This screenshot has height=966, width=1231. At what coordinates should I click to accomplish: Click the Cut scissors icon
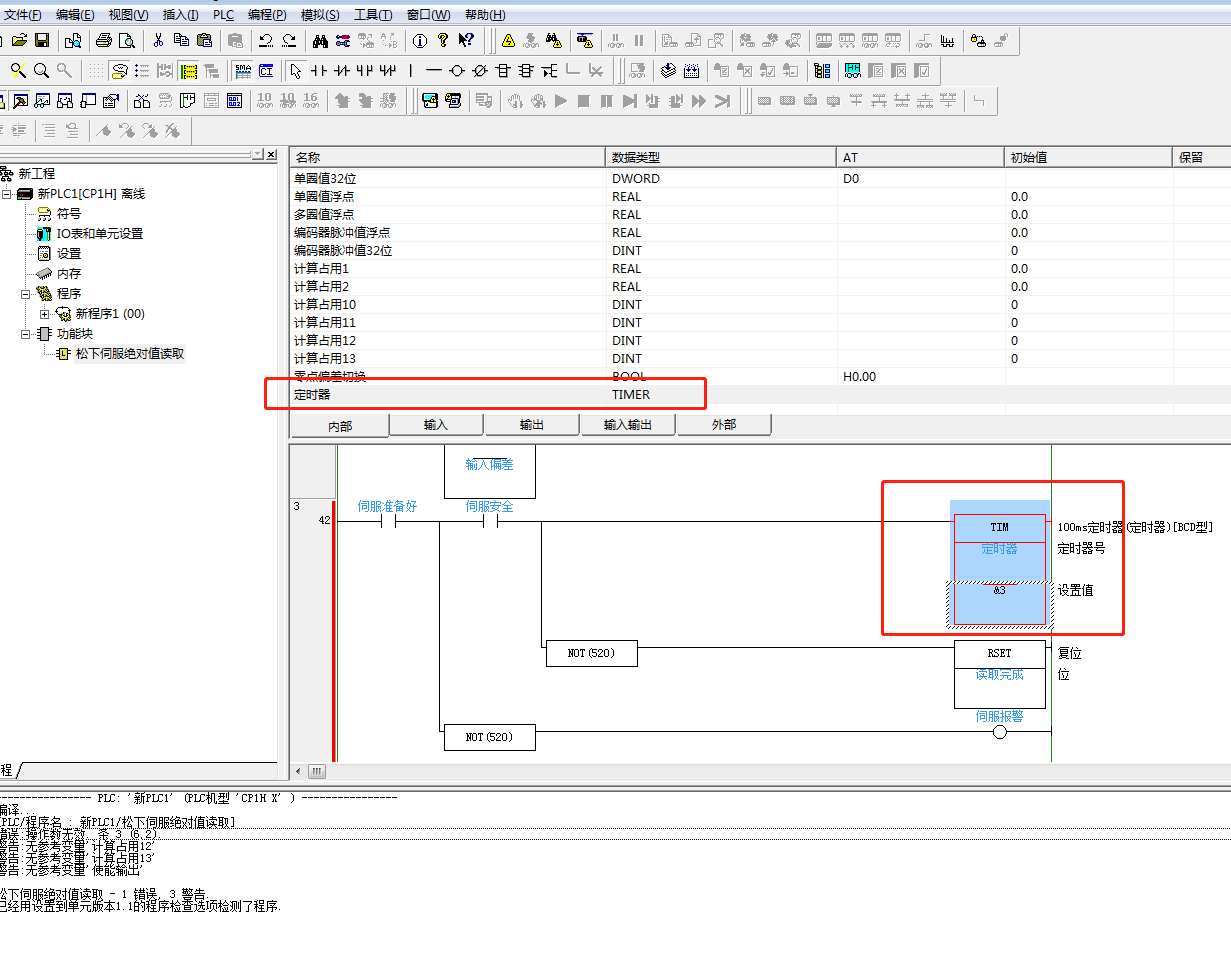157,41
